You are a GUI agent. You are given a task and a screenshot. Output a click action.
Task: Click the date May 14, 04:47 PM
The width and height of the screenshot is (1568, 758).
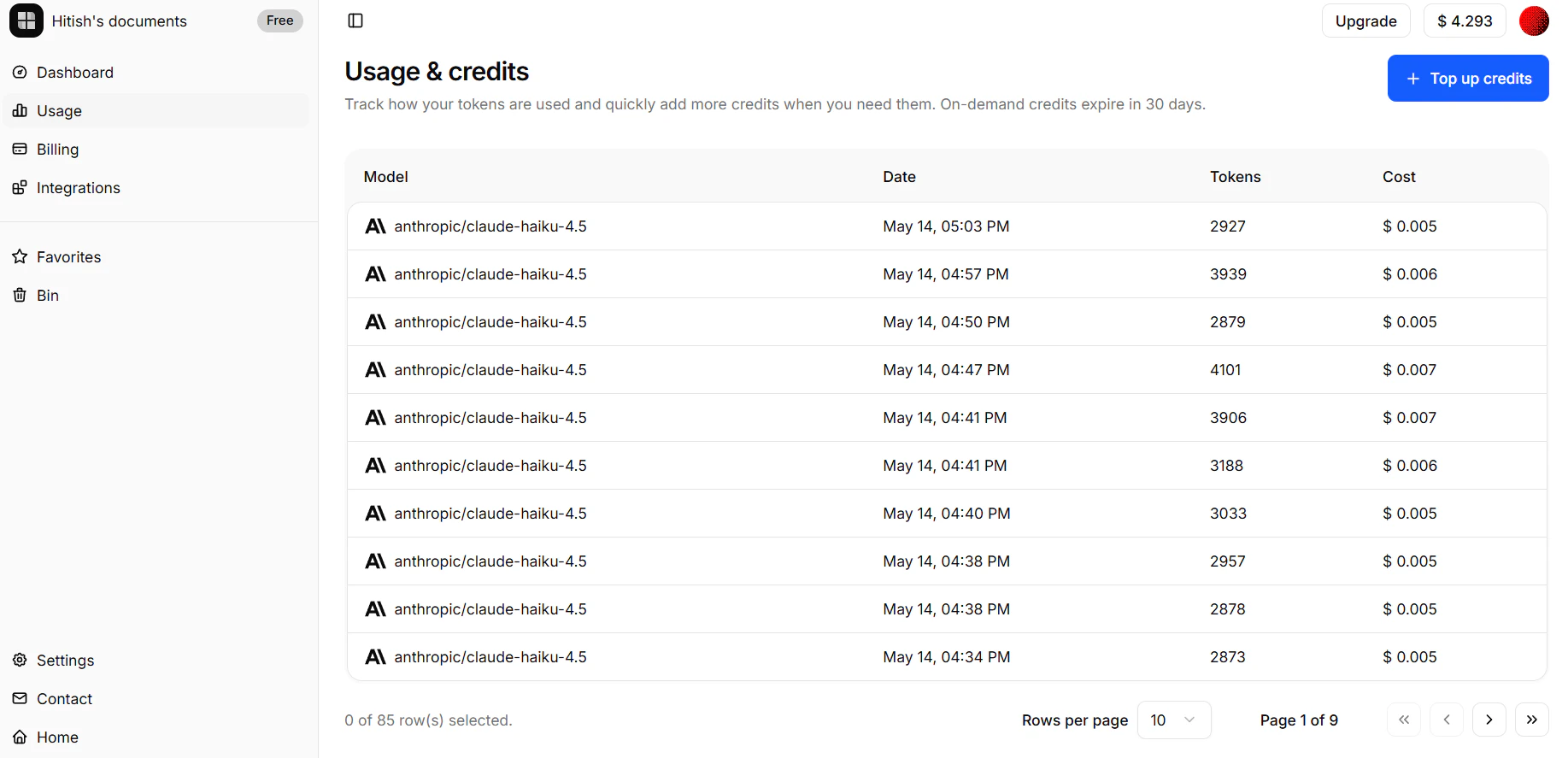[947, 370]
